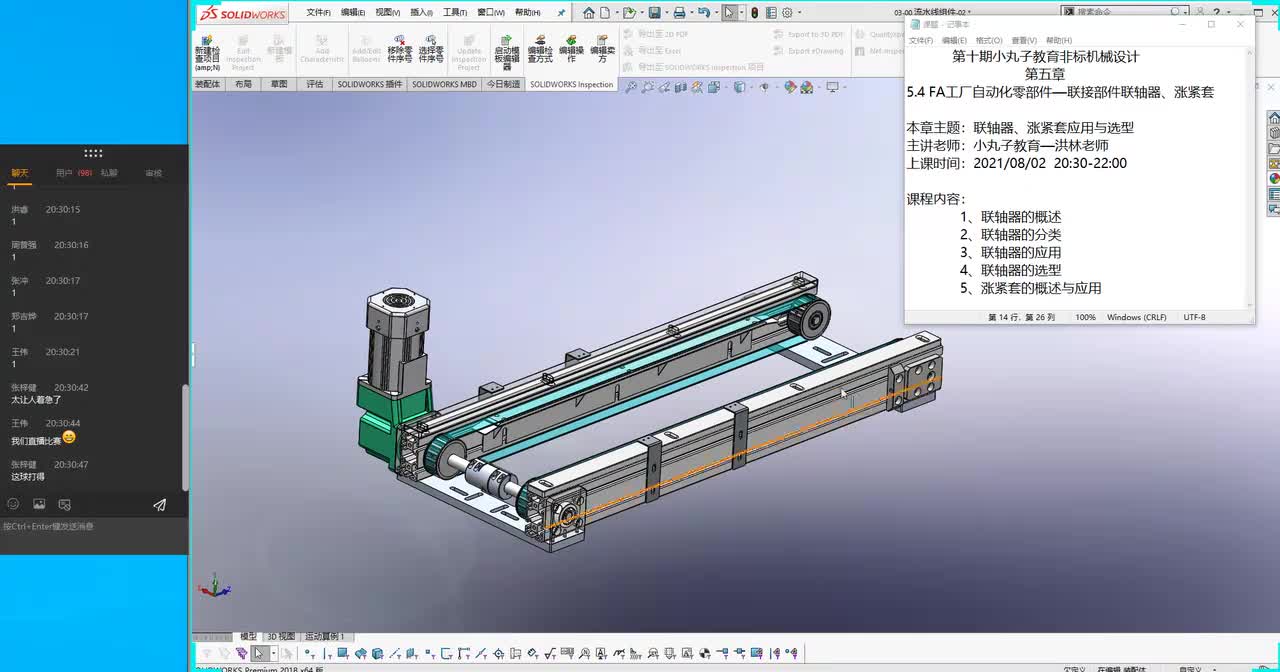Click the chat panel vertical scrollbar
Image resolution: width=1280 pixels, height=672 pixels.
tap(185, 437)
